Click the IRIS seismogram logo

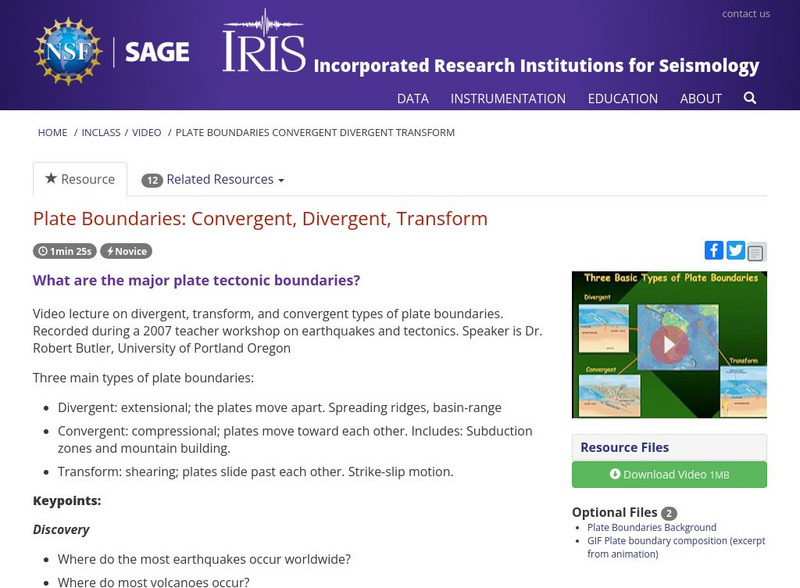click(262, 47)
